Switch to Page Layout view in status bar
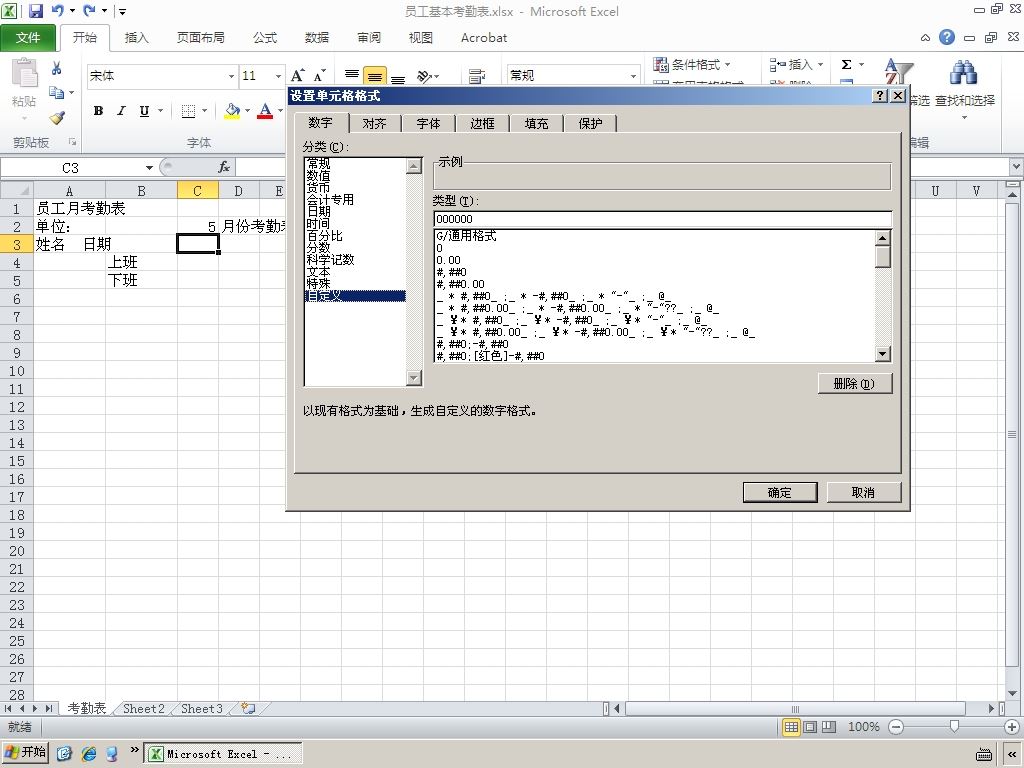The width and height of the screenshot is (1024, 768). [x=810, y=727]
